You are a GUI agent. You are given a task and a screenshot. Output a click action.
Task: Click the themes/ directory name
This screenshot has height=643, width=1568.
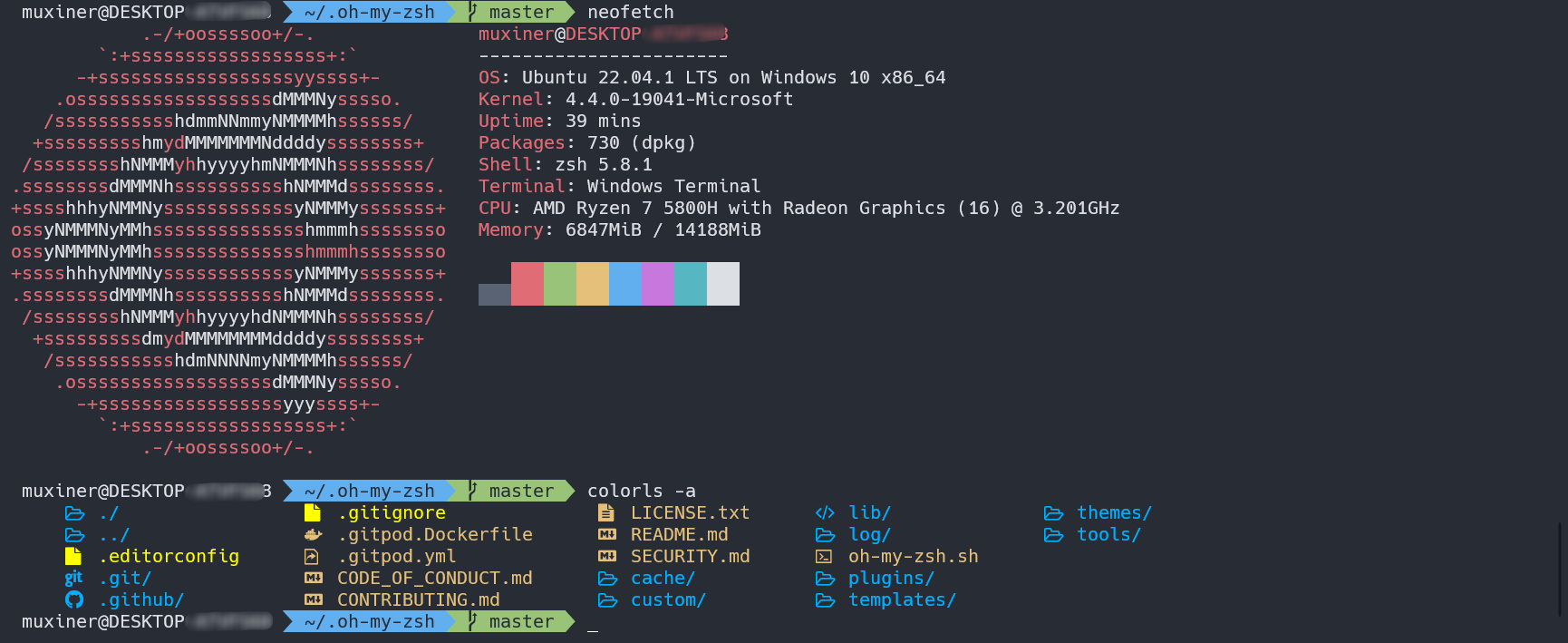1115,513
